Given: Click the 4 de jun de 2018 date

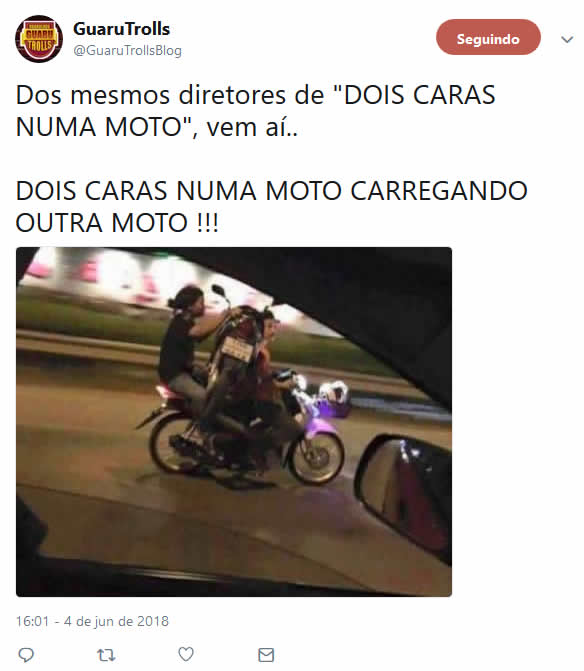Looking at the screenshot, I should pos(116,621).
